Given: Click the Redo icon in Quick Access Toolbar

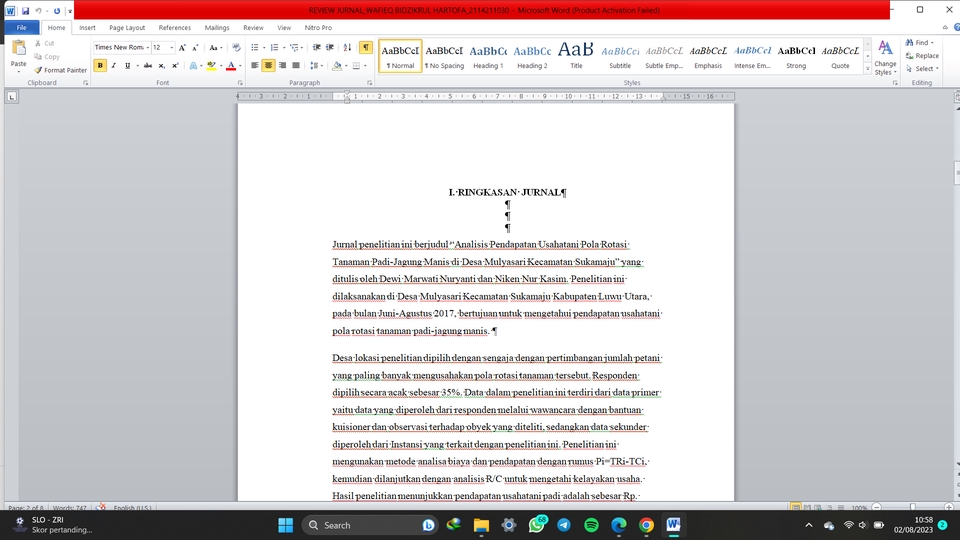Looking at the screenshot, I should pos(57,11).
